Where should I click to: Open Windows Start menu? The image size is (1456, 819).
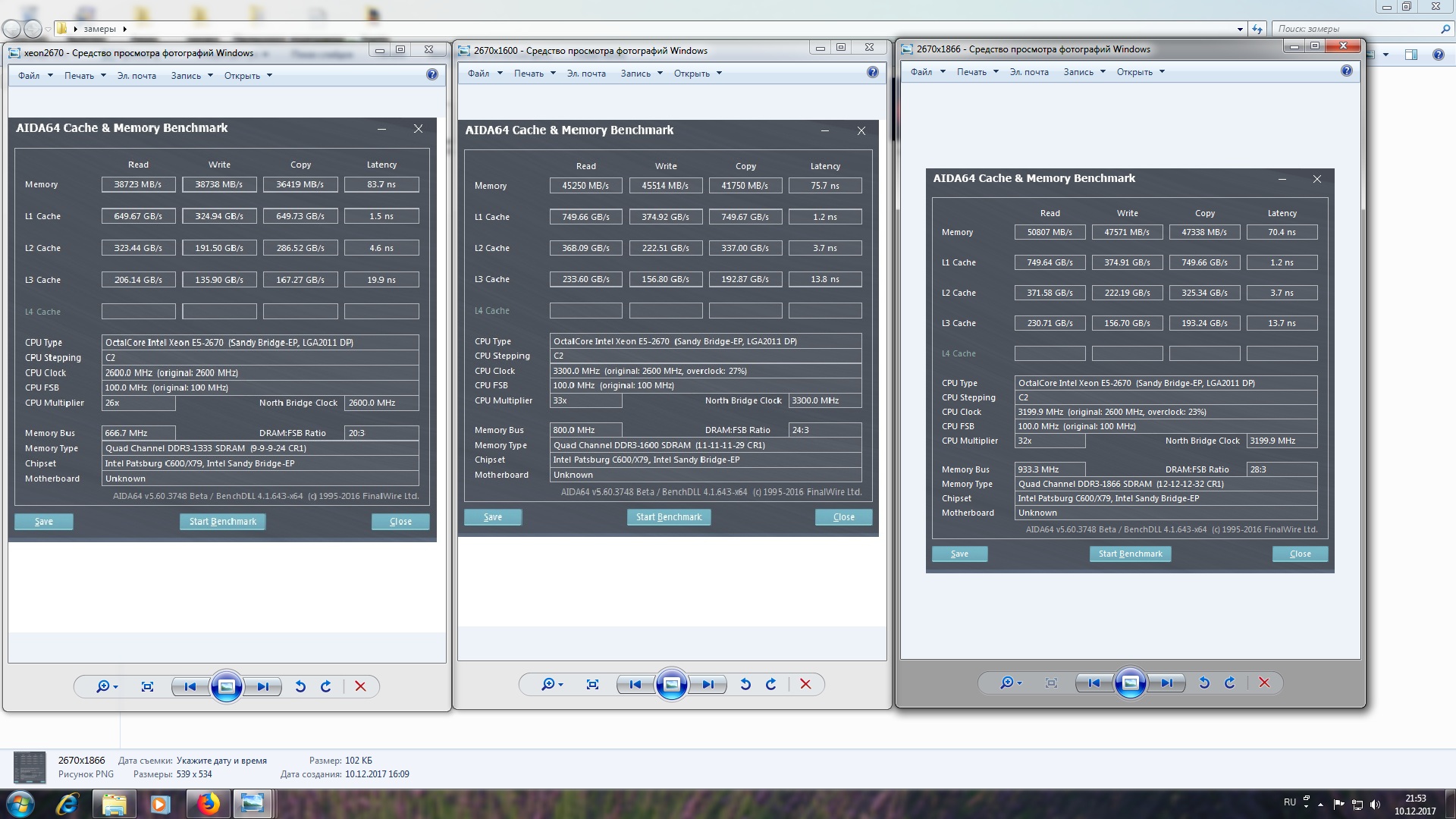click(20, 804)
